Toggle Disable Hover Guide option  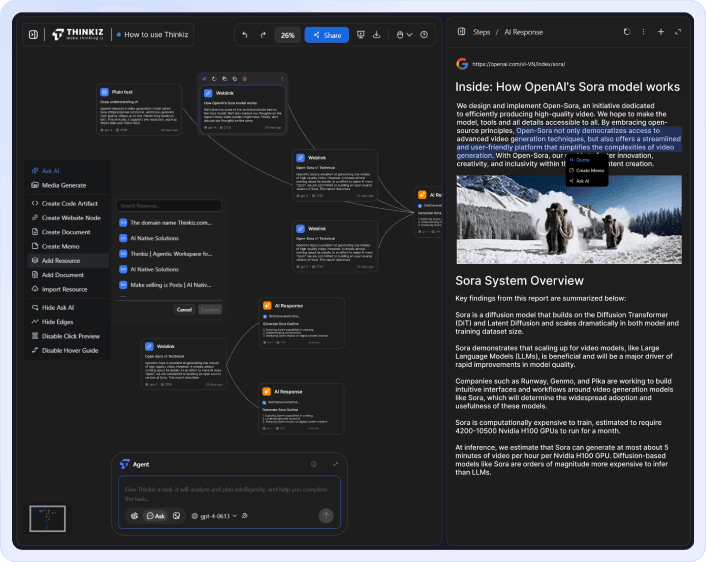(68, 350)
